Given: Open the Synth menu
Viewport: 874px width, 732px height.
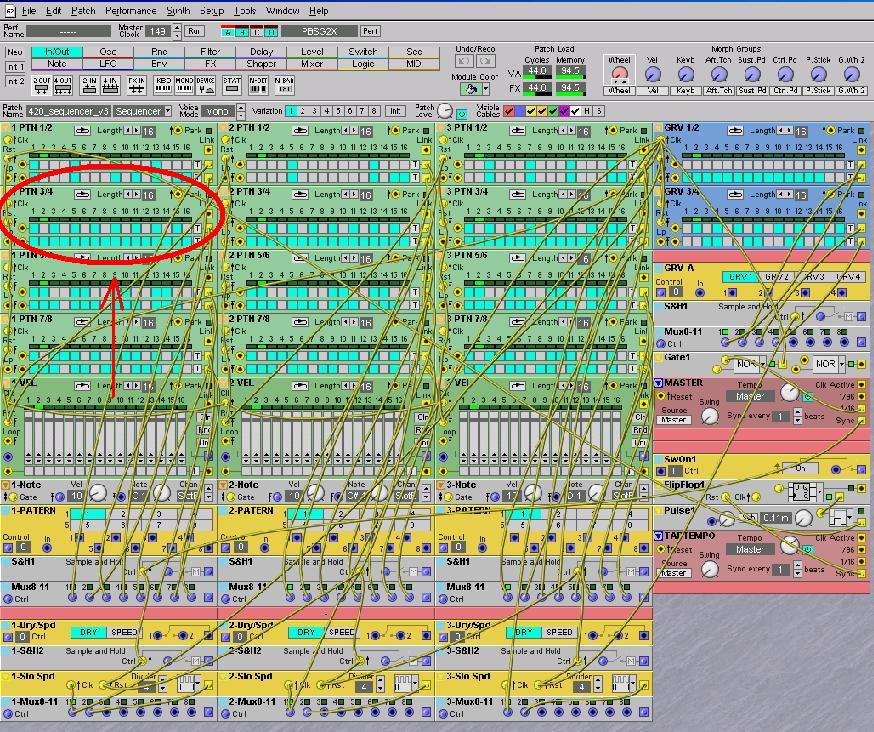Looking at the screenshot, I should (x=178, y=11).
